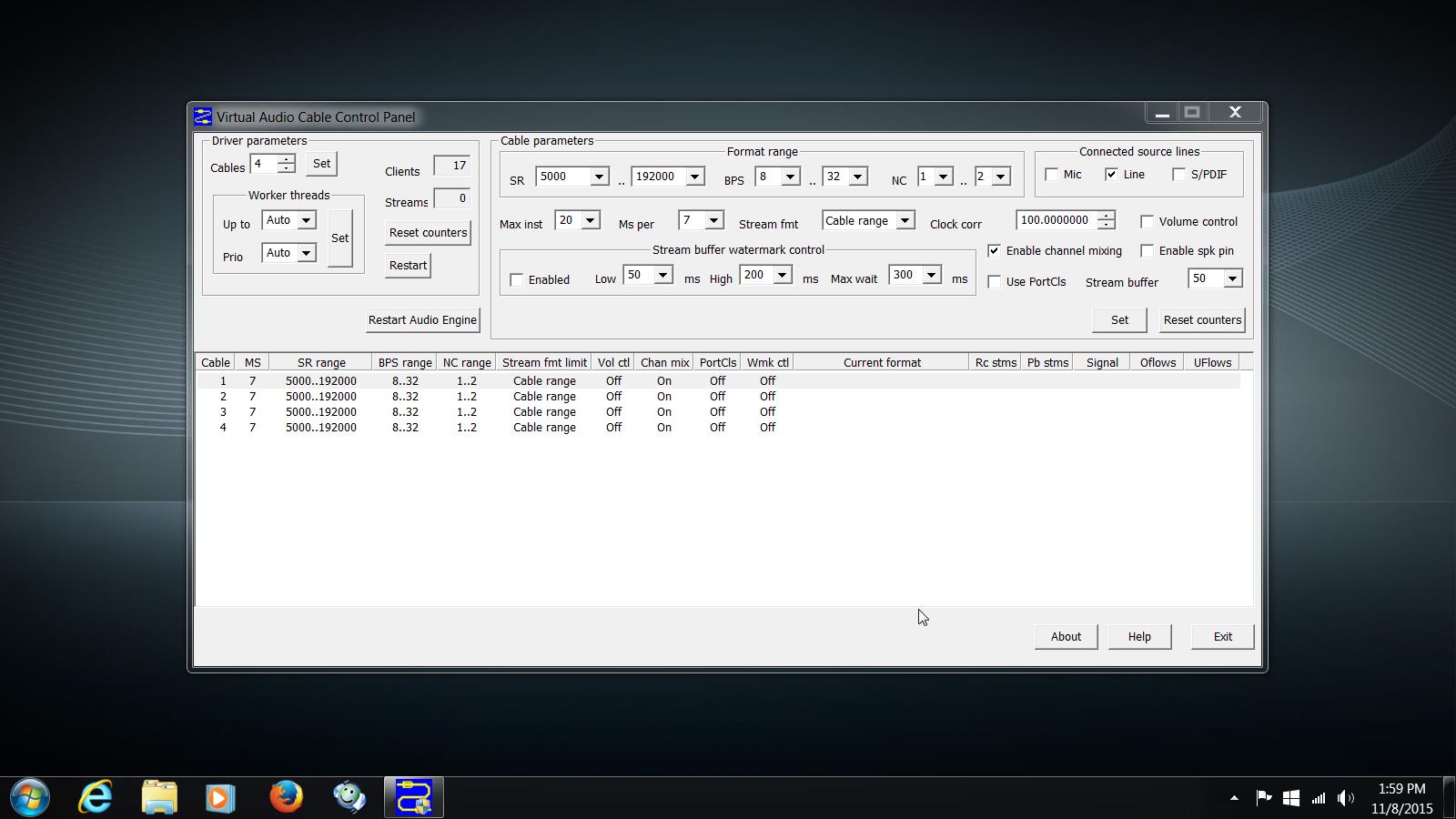The width and height of the screenshot is (1456, 819).
Task: Enable the S/PDIF source line checkbox
Action: coord(1178,175)
